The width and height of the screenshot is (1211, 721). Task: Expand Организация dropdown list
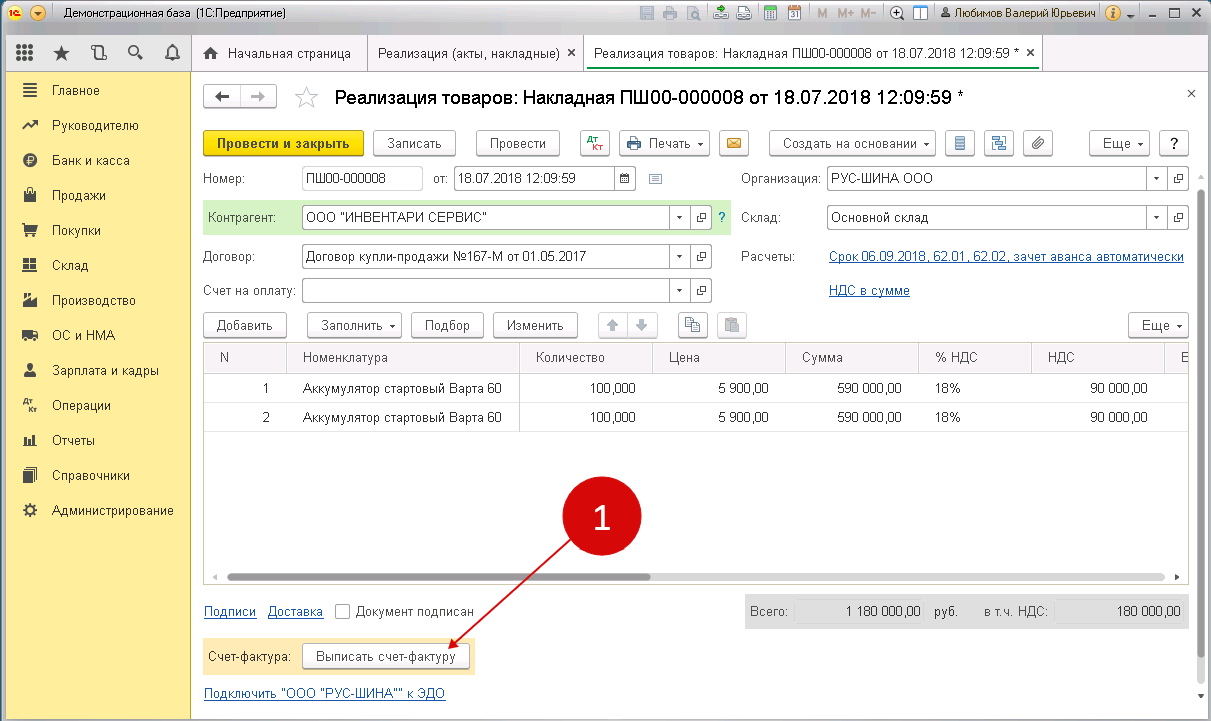point(1157,179)
